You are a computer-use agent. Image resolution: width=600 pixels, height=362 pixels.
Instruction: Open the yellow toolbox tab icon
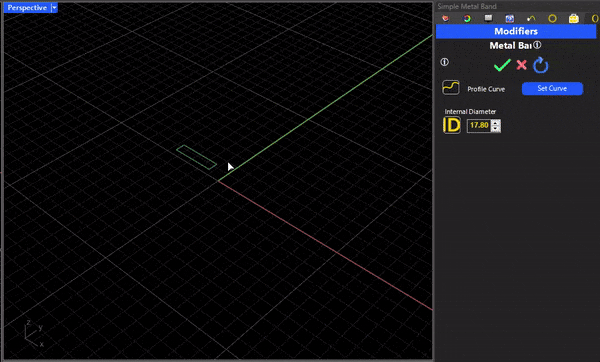coord(574,18)
